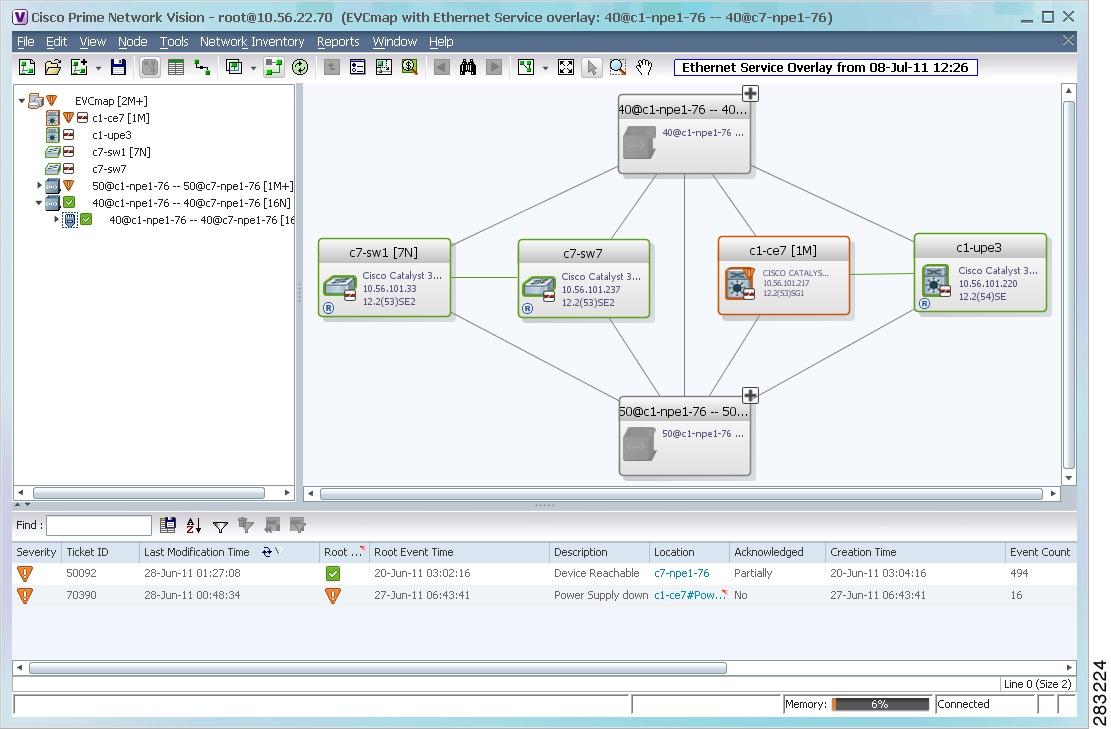Open the Layout dropdown arrow
Screen dimensions: 1111x729
pyautogui.click(x=545, y=68)
